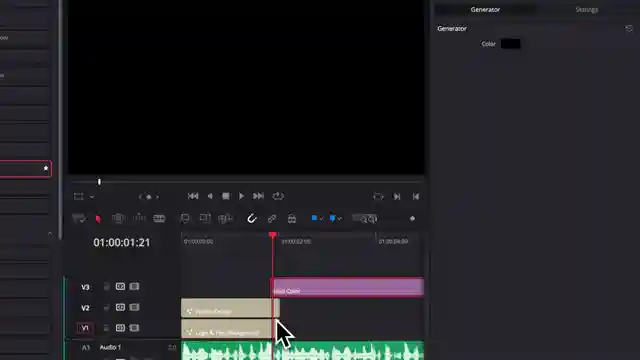Start forward playback

click(241, 196)
